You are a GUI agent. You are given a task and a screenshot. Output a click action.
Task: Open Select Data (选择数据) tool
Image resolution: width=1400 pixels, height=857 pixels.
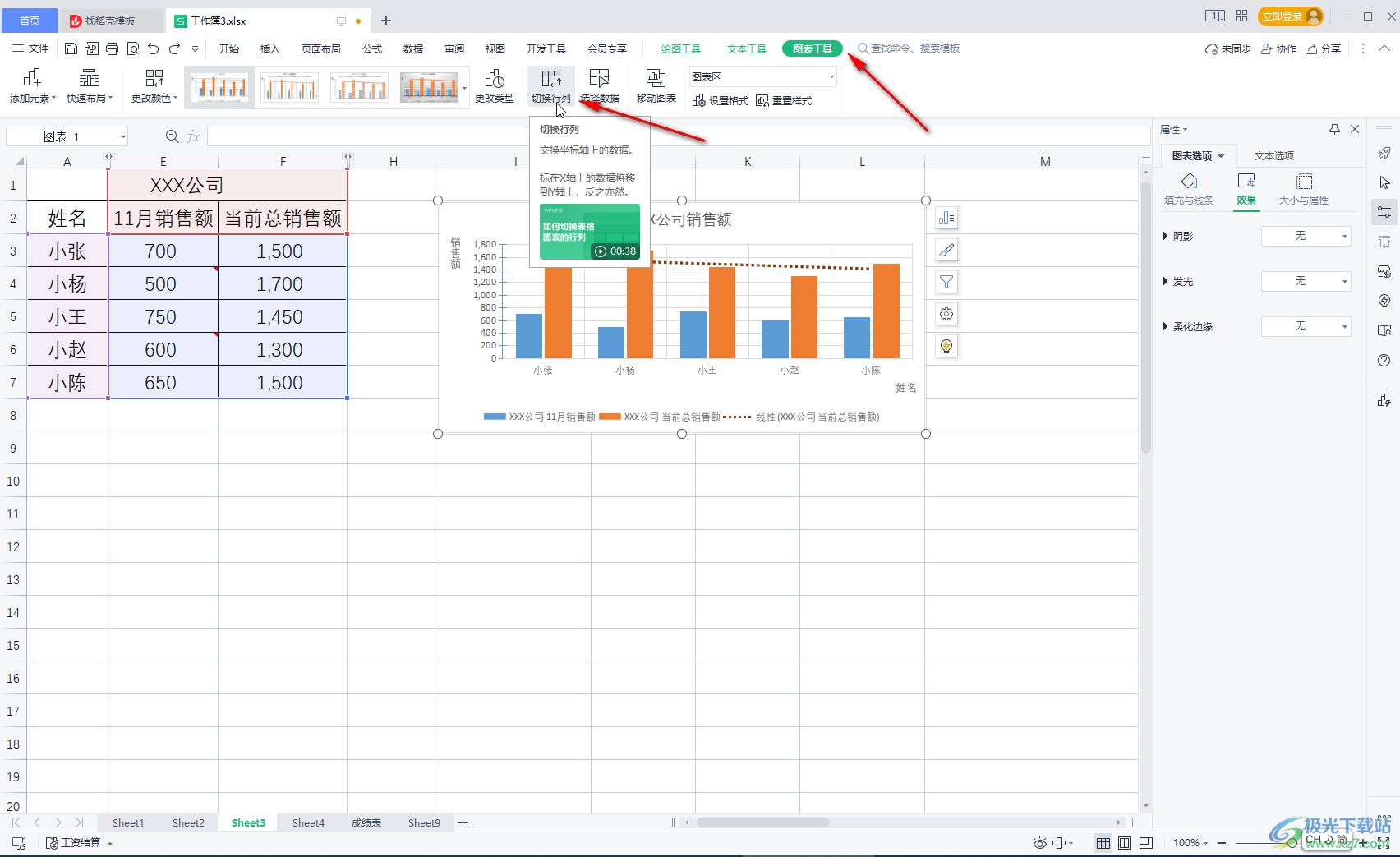point(600,86)
